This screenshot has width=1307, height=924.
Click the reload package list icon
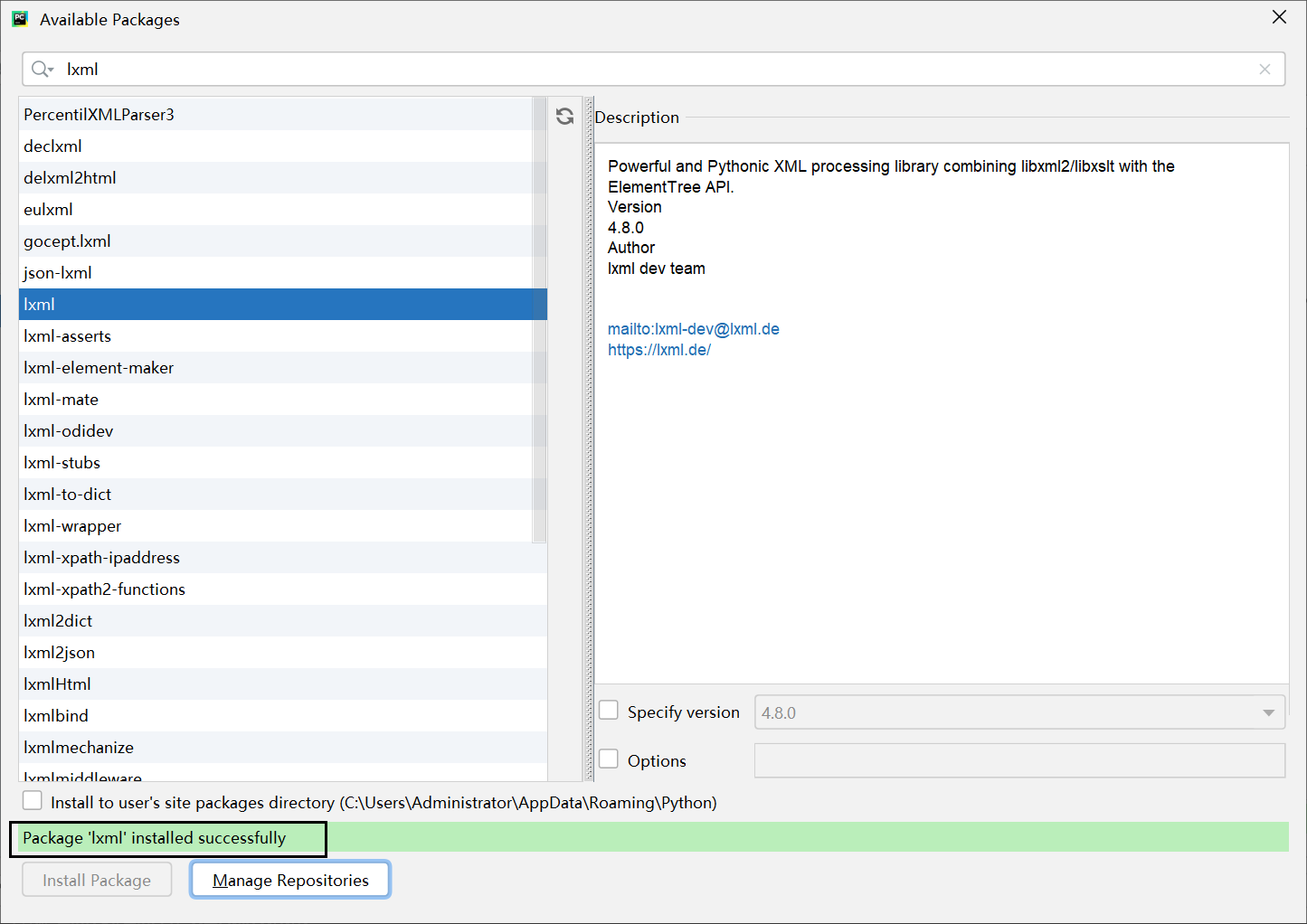[x=564, y=116]
